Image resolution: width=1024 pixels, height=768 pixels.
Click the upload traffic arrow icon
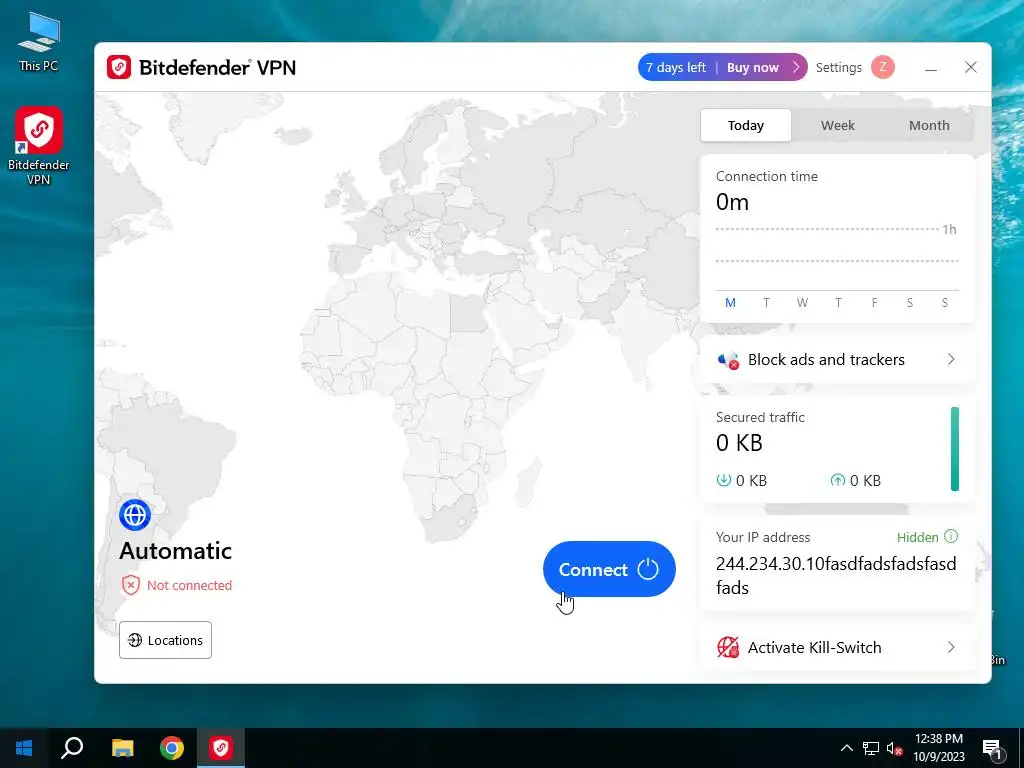pyautogui.click(x=837, y=480)
